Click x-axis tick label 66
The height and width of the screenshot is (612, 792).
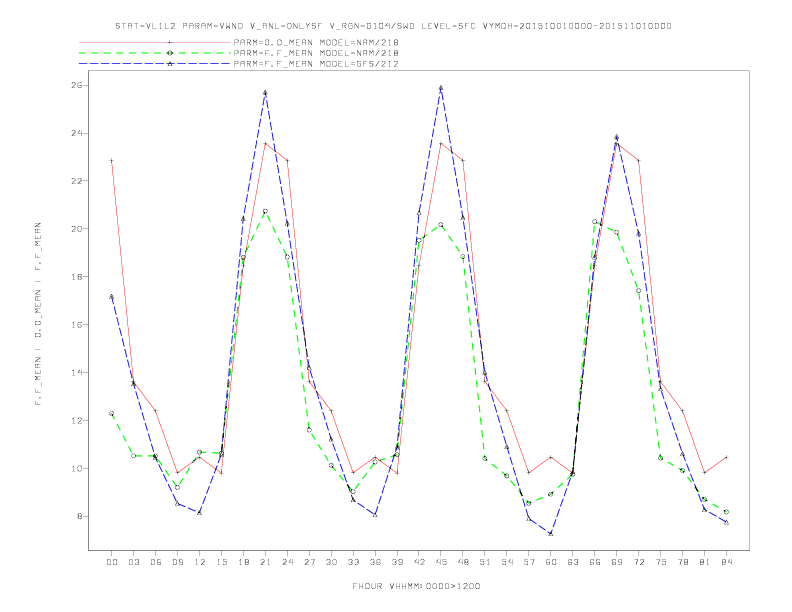point(595,562)
